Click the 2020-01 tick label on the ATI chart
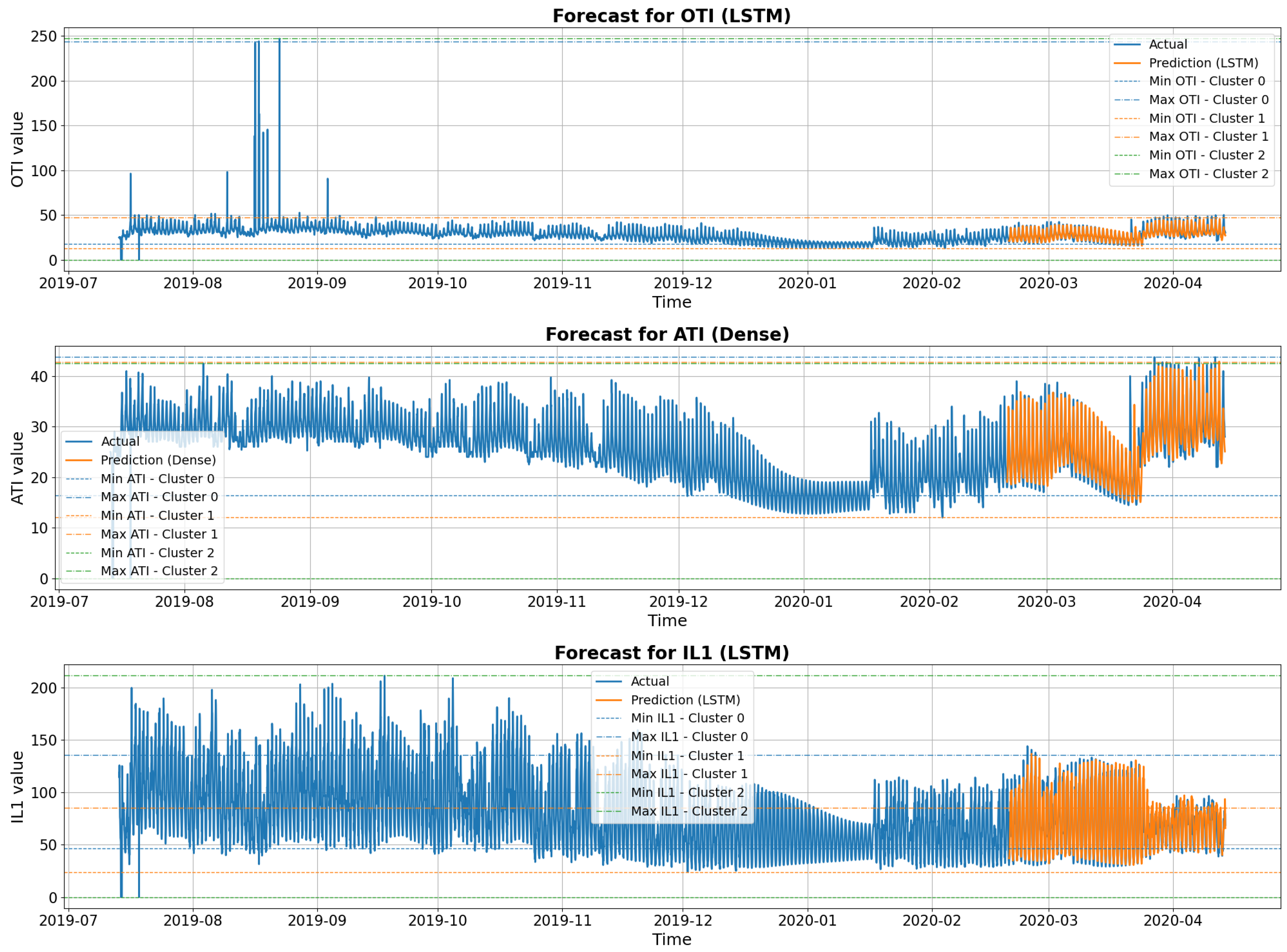The width and height of the screenshot is (1287, 952). pyautogui.click(x=803, y=602)
